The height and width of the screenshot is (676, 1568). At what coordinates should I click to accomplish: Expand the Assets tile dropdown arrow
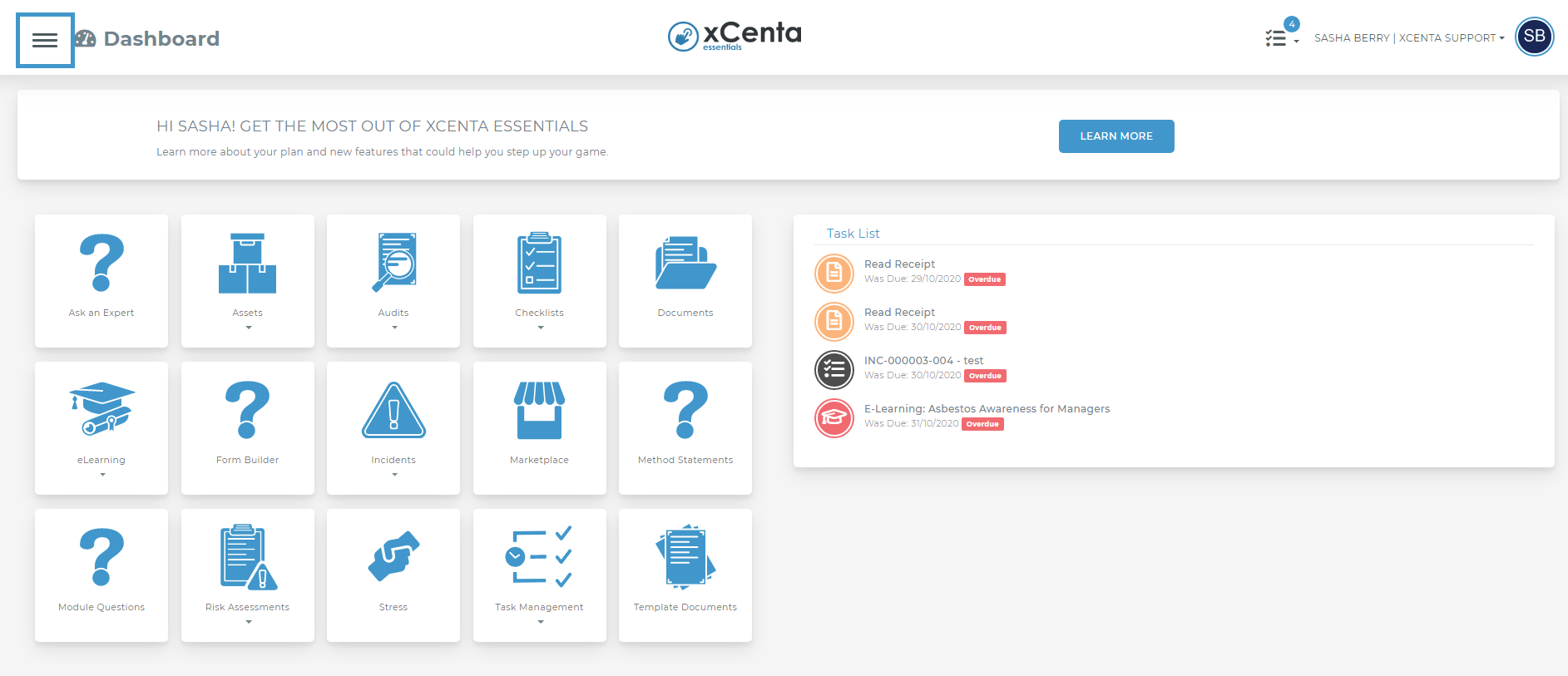coord(248,328)
